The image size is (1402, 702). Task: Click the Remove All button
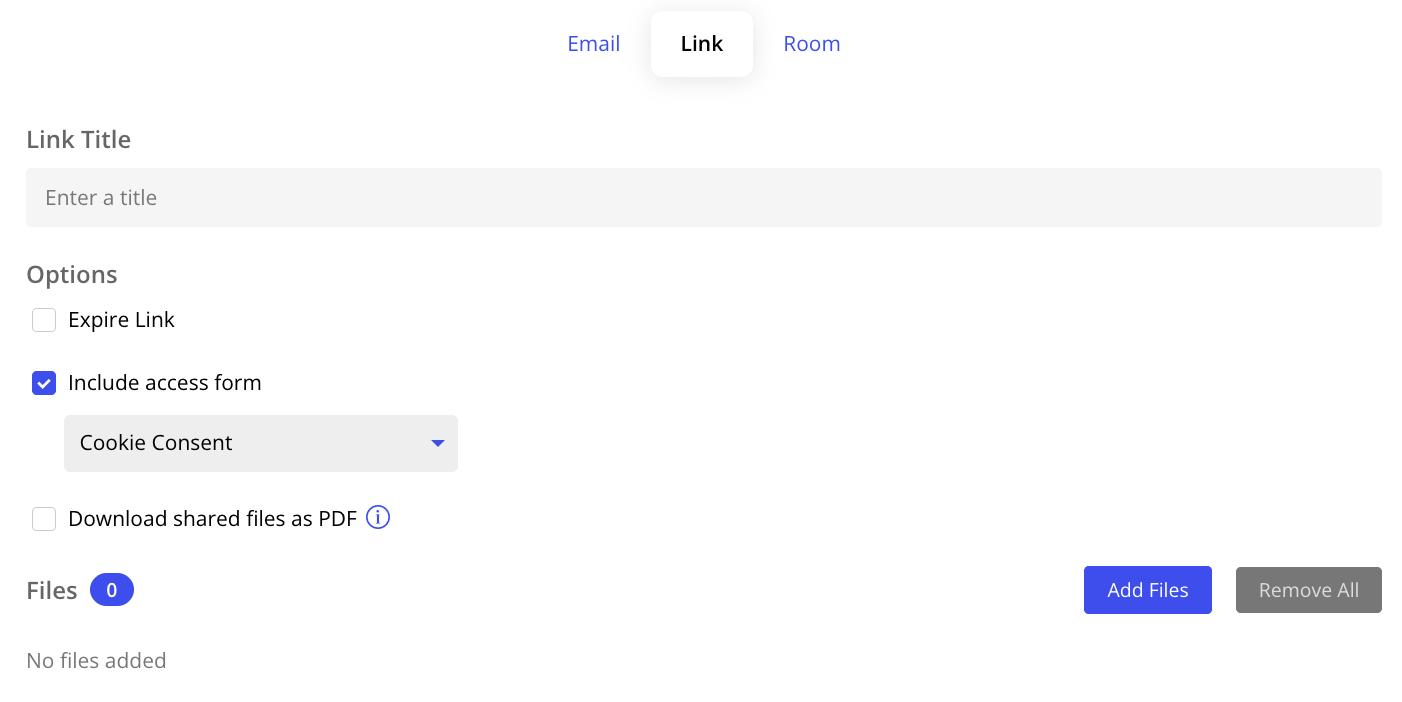point(1308,590)
